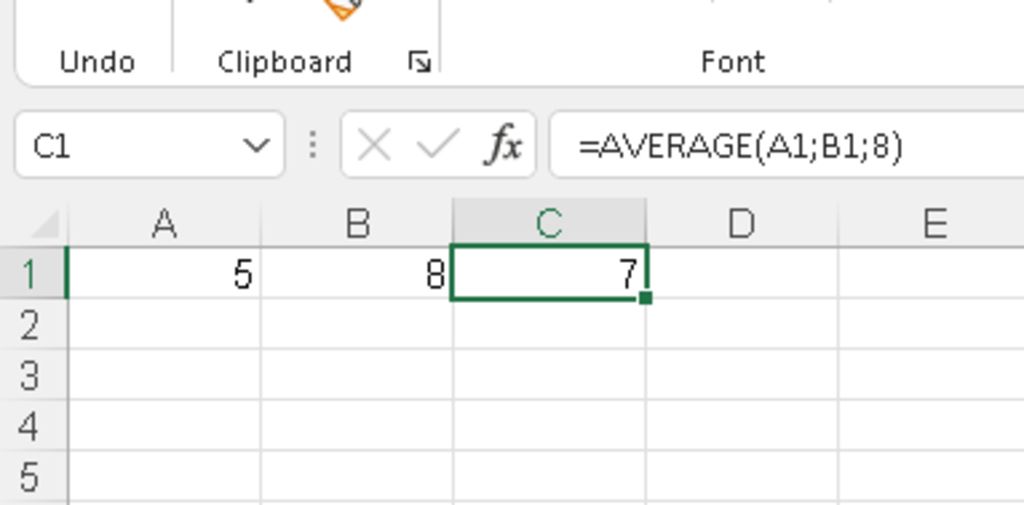Select row 1 header

(x=30, y=273)
